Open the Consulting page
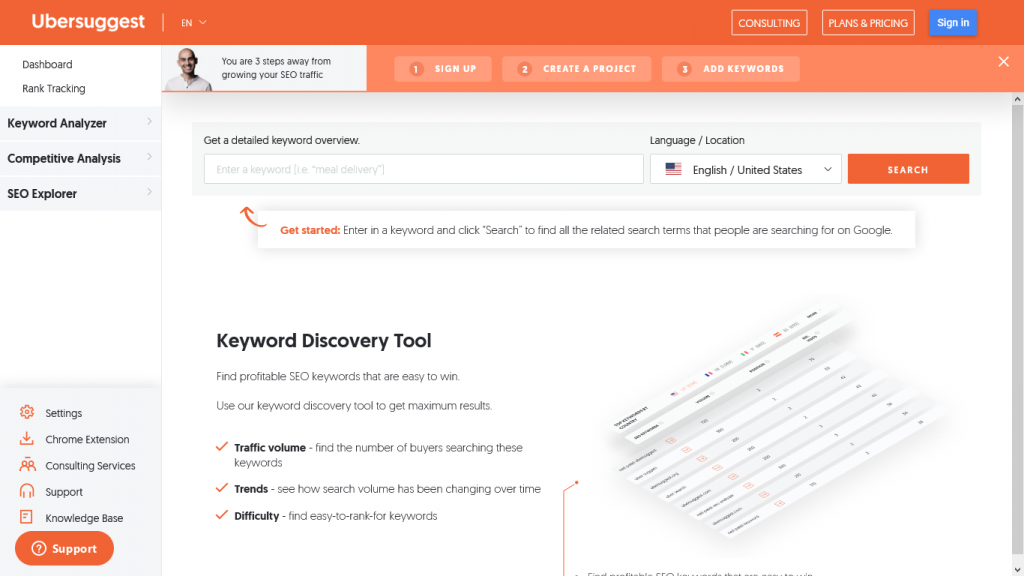Viewport: 1024px width, 576px height. point(769,22)
